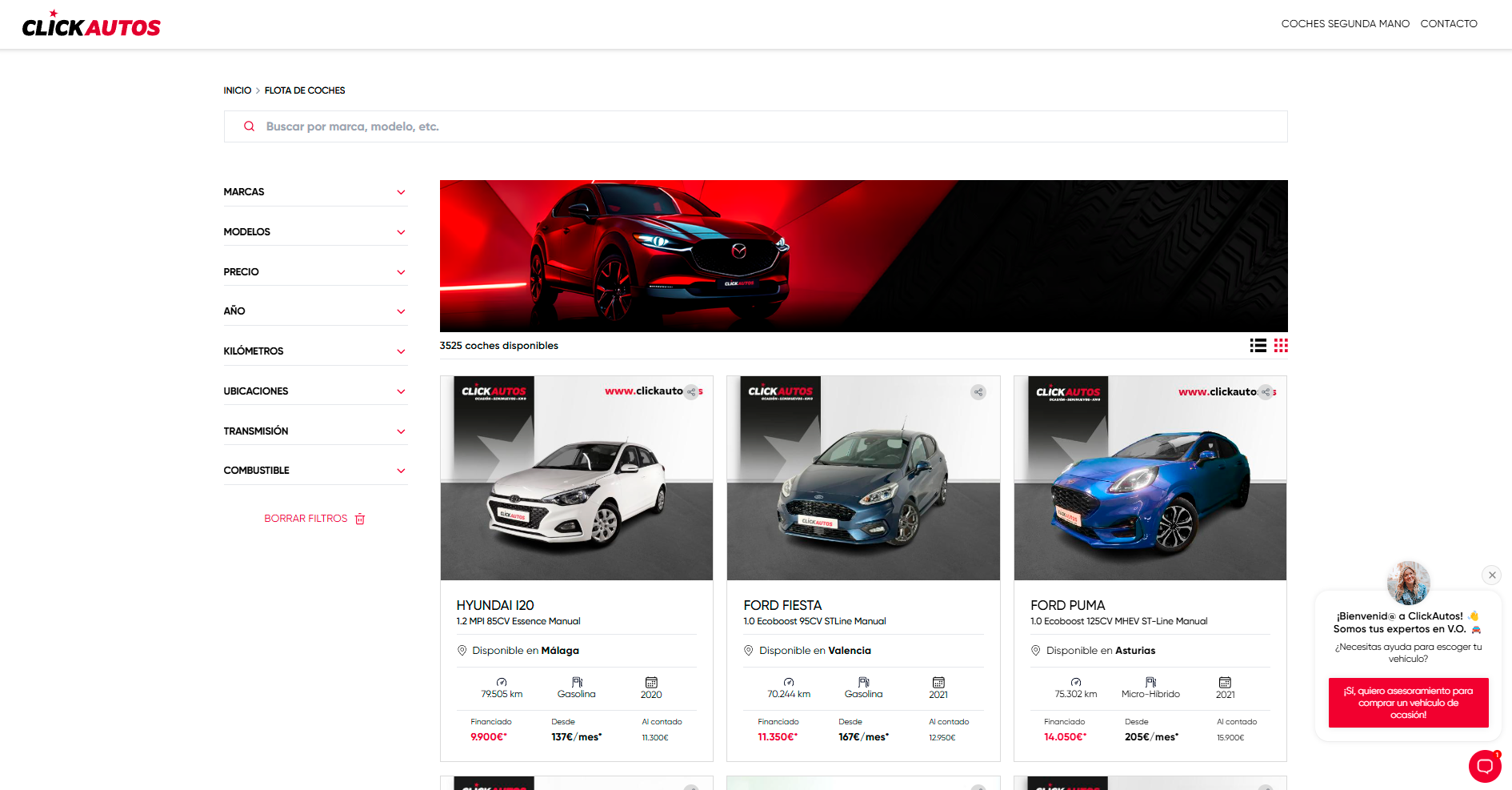Click the ClickAutos logo in header
This screenshot has height=790, width=1512.
[91, 26]
